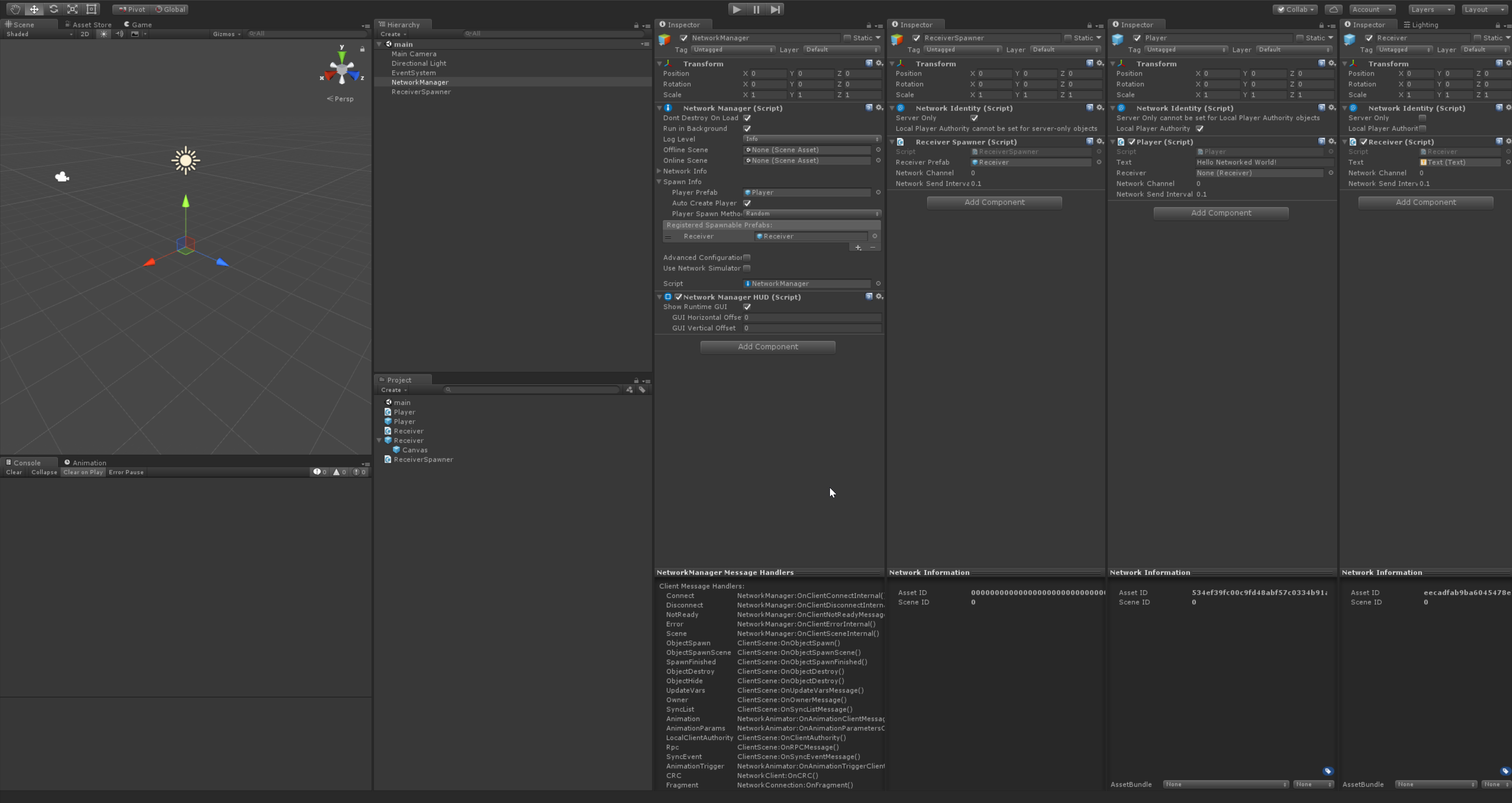This screenshot has width=1512, height=803.
Task: Click Add Component on the Player inspector
Action: (1221, 213)
